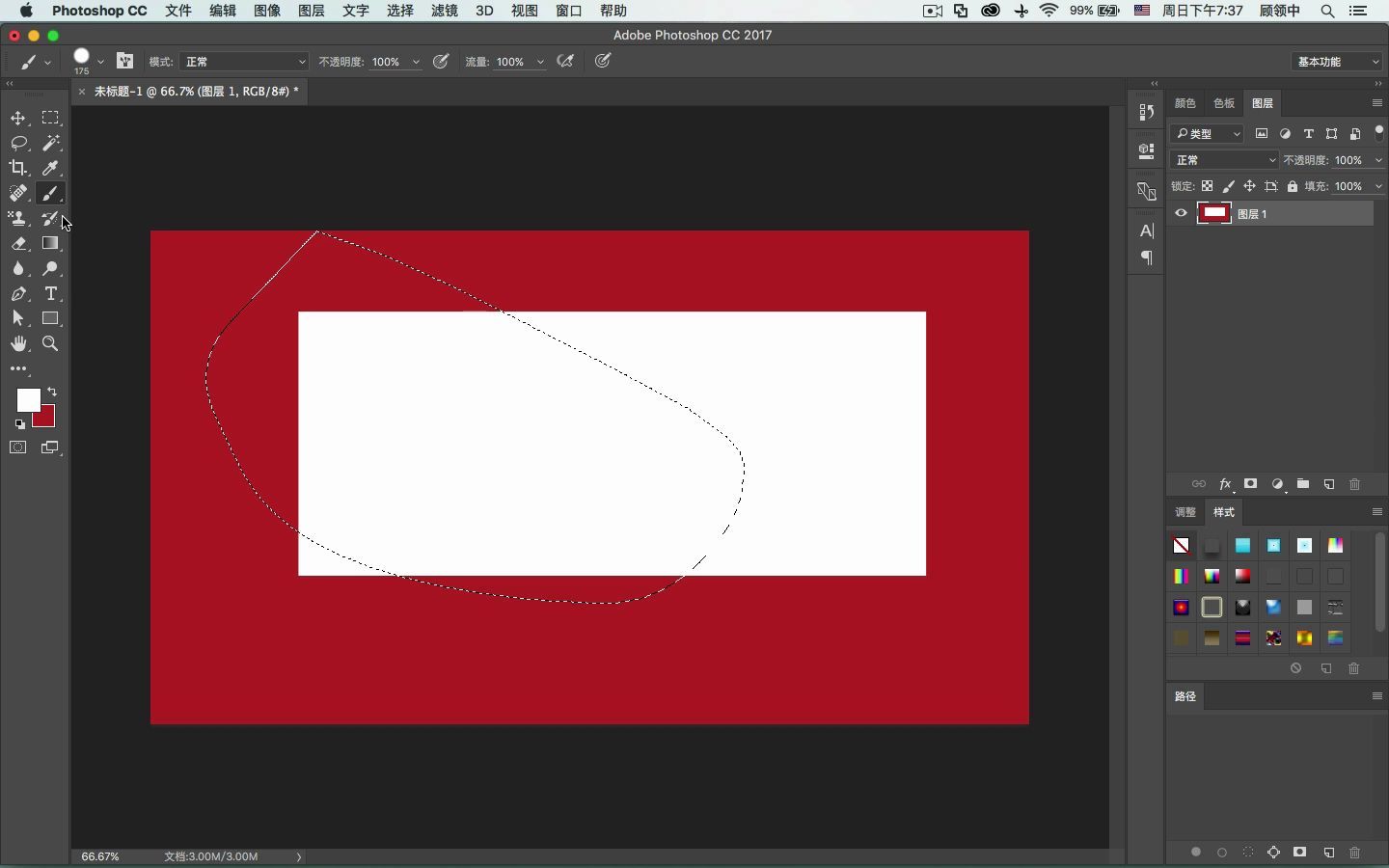
Task: Select the Clone Stamp tool
Action: coord(18,218)
